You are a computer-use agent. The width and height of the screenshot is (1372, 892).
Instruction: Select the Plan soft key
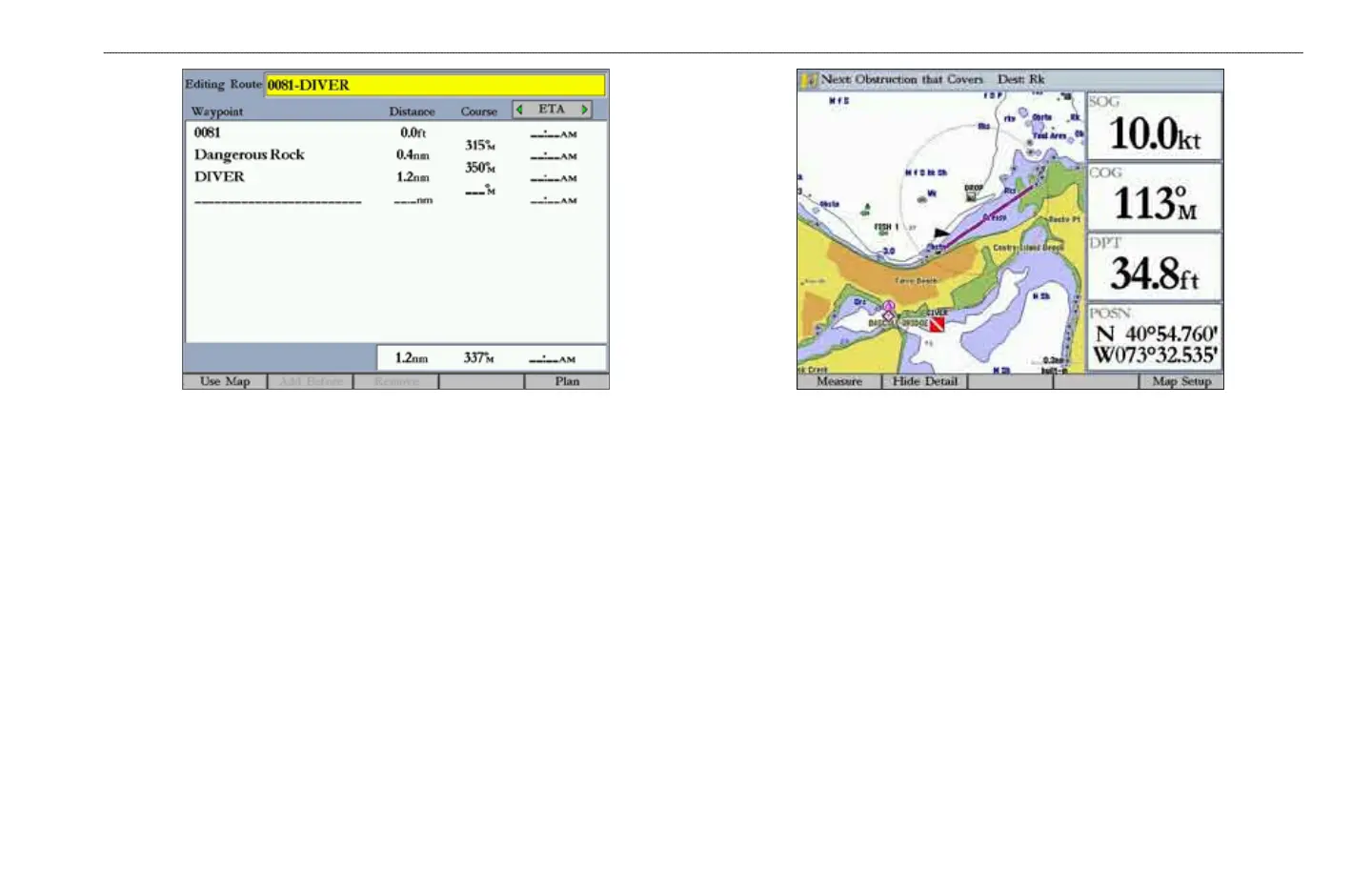tap(567, 381)
